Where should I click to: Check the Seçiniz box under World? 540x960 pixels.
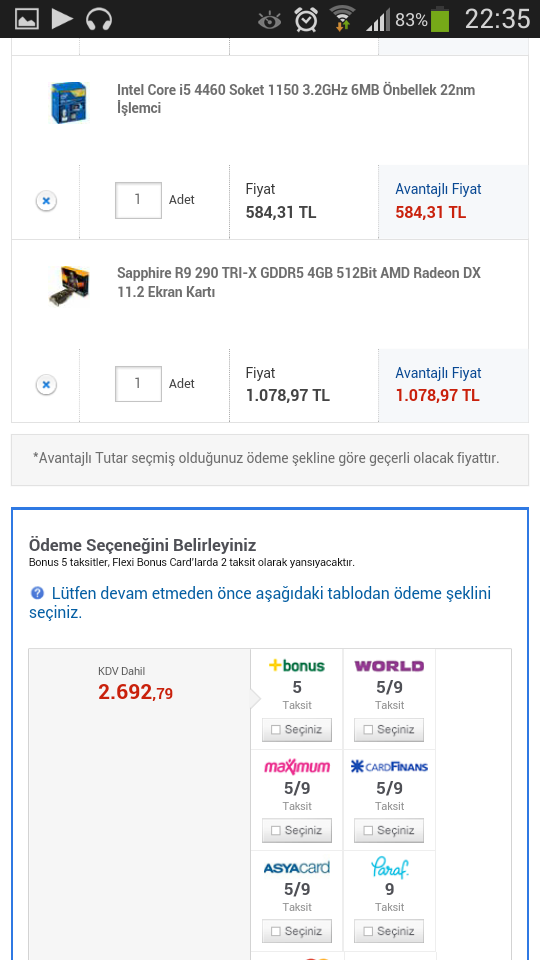(389, 730)
